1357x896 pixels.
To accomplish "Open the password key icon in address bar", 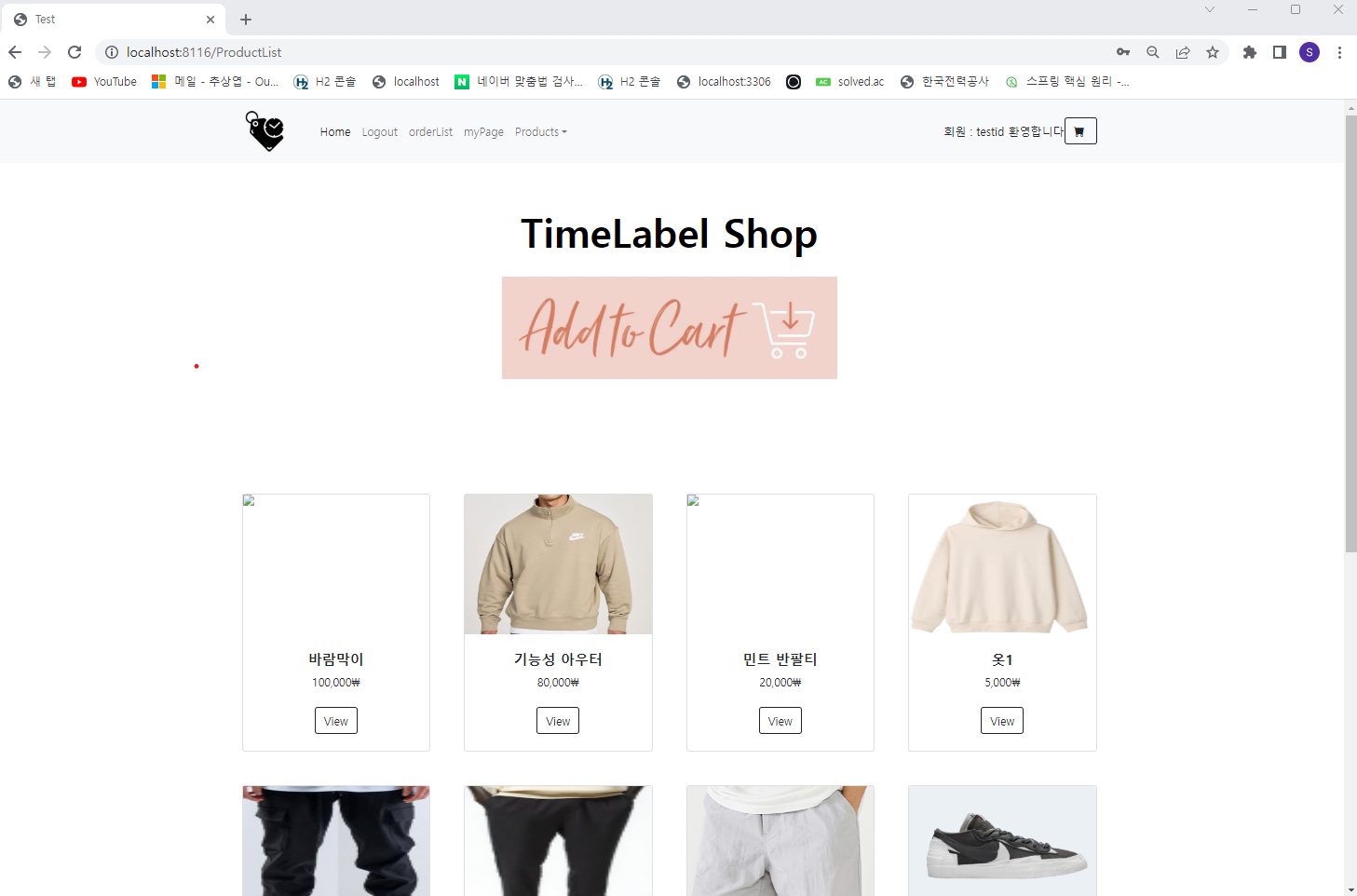I will pyautogui.click(x=1123, y=52).
